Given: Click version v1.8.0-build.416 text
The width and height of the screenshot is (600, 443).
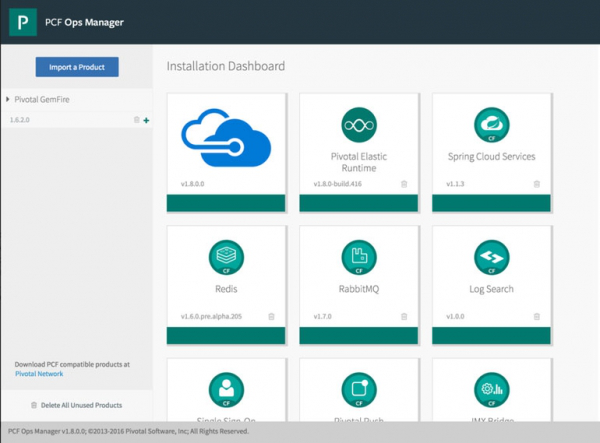Looking at the screenshot, I should coord(338,184).
